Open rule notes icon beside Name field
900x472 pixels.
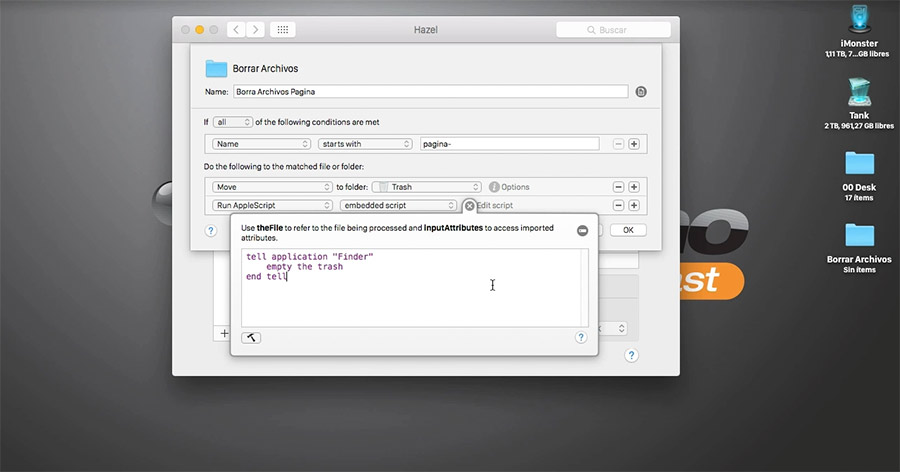click(641, 92)
